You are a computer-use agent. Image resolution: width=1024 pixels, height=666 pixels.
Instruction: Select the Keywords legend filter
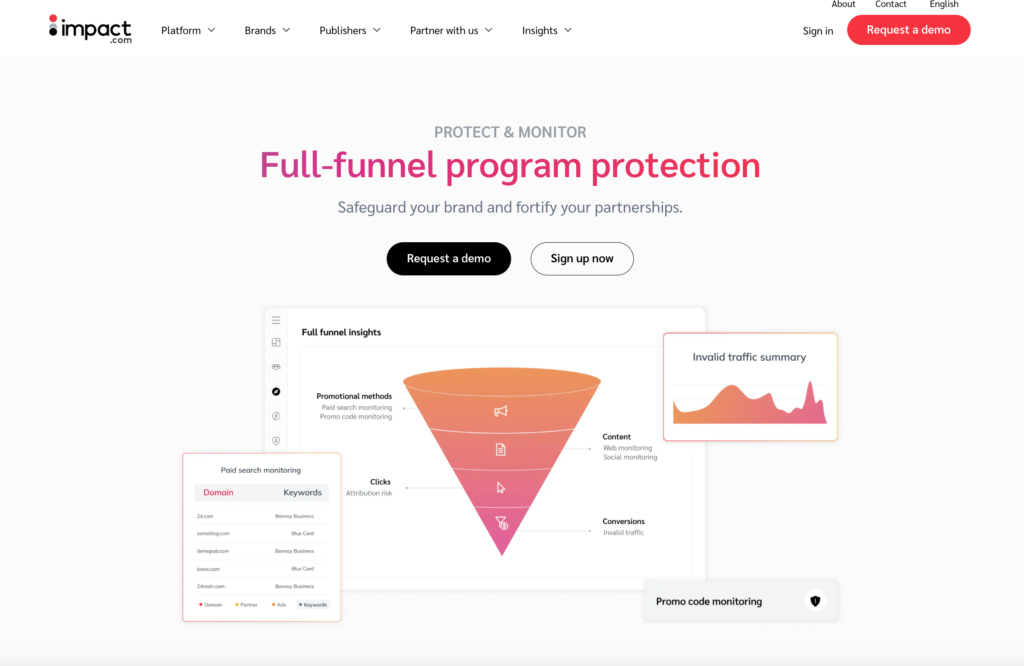pyautogui.click(x=312, y=605)
